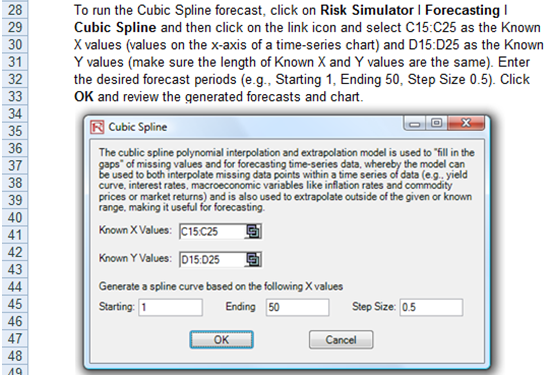Viewport: 552px width, 377px height.
Task: Select row header 45
Action: 15,304
